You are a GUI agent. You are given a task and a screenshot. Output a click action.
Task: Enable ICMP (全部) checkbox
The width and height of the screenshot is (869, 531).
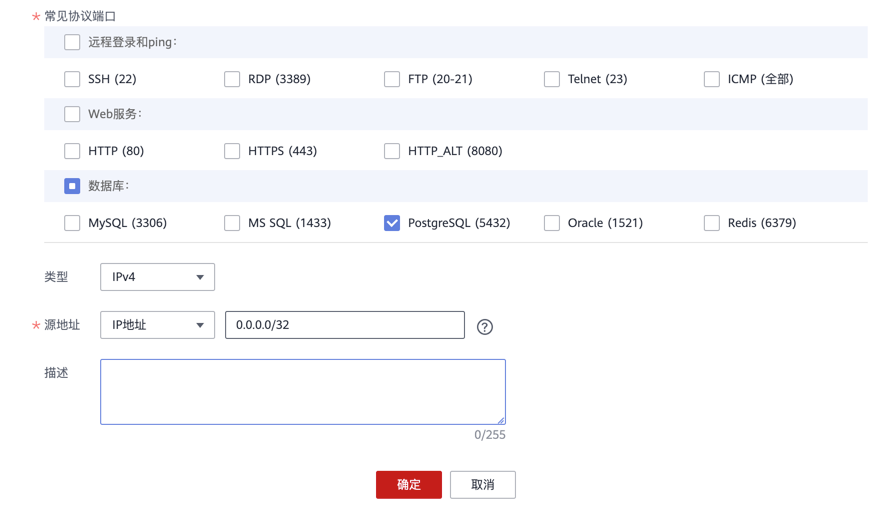click(x=712, y=79)
